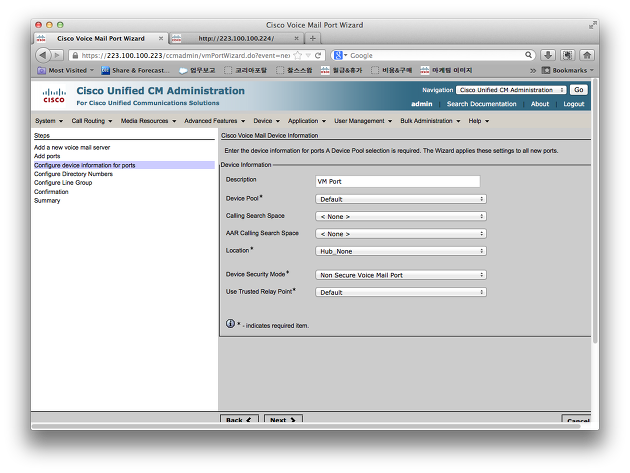Image resolution: width=630 pixels, height=473 pixels.
Task: Click the Next button
Action: pyautogui.click(x=283, y=419)
